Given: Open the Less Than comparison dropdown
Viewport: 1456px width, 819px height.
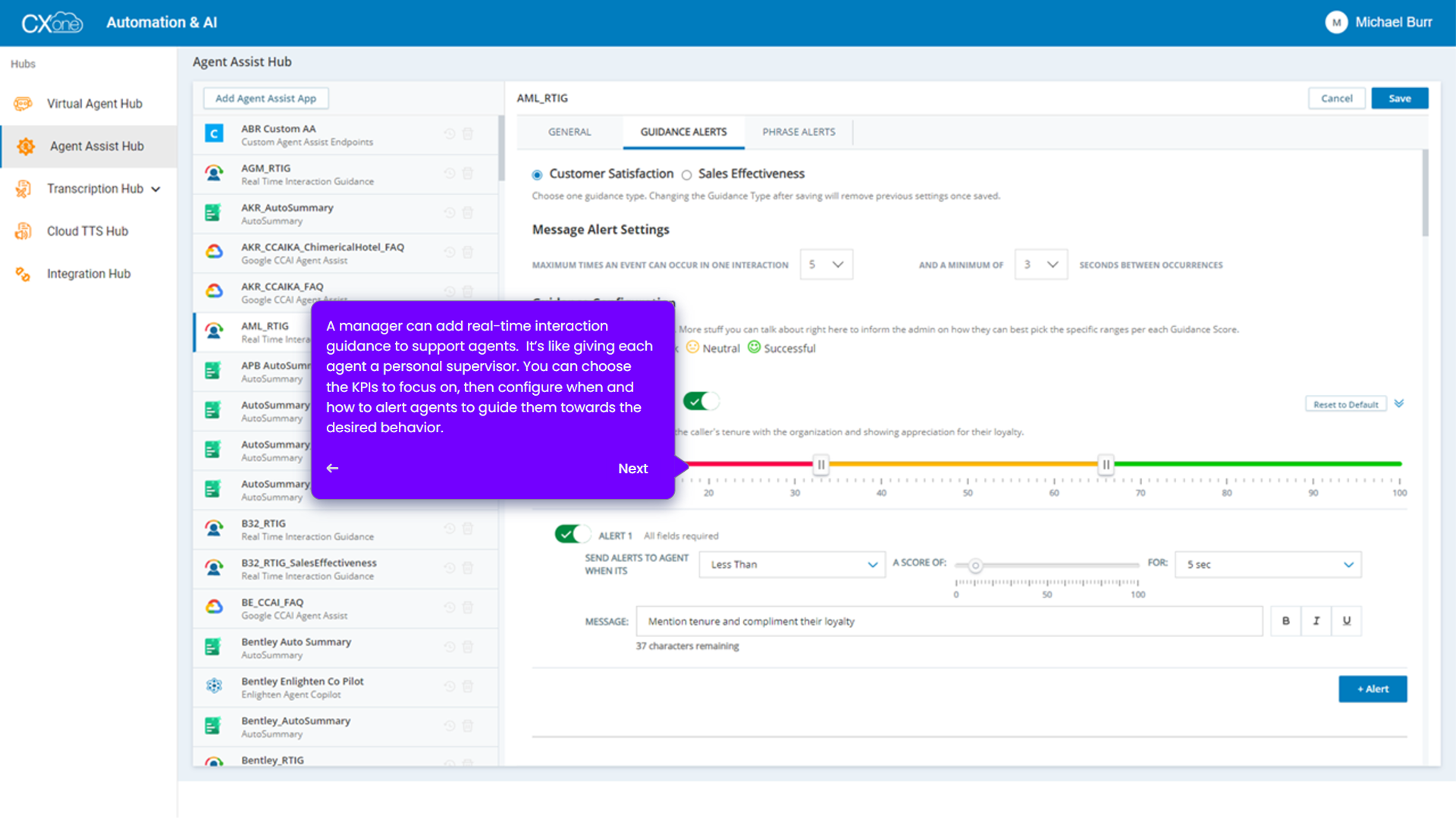Looking at the screenshot, I should 791,564.
